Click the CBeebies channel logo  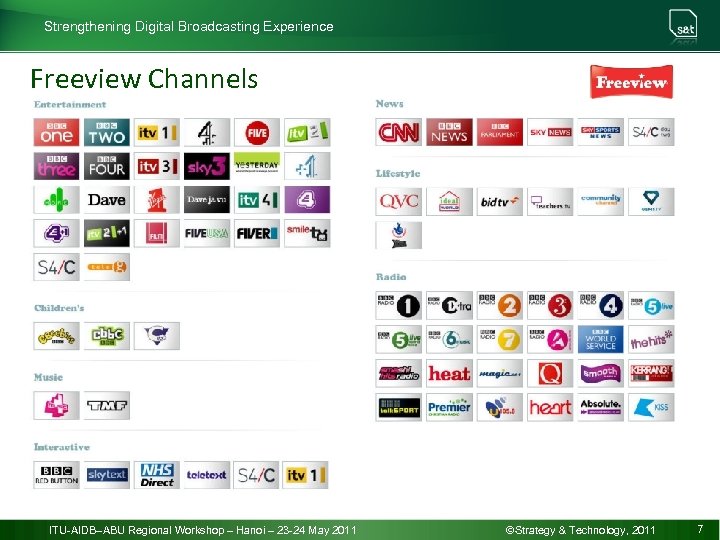(x=56, y=336)
